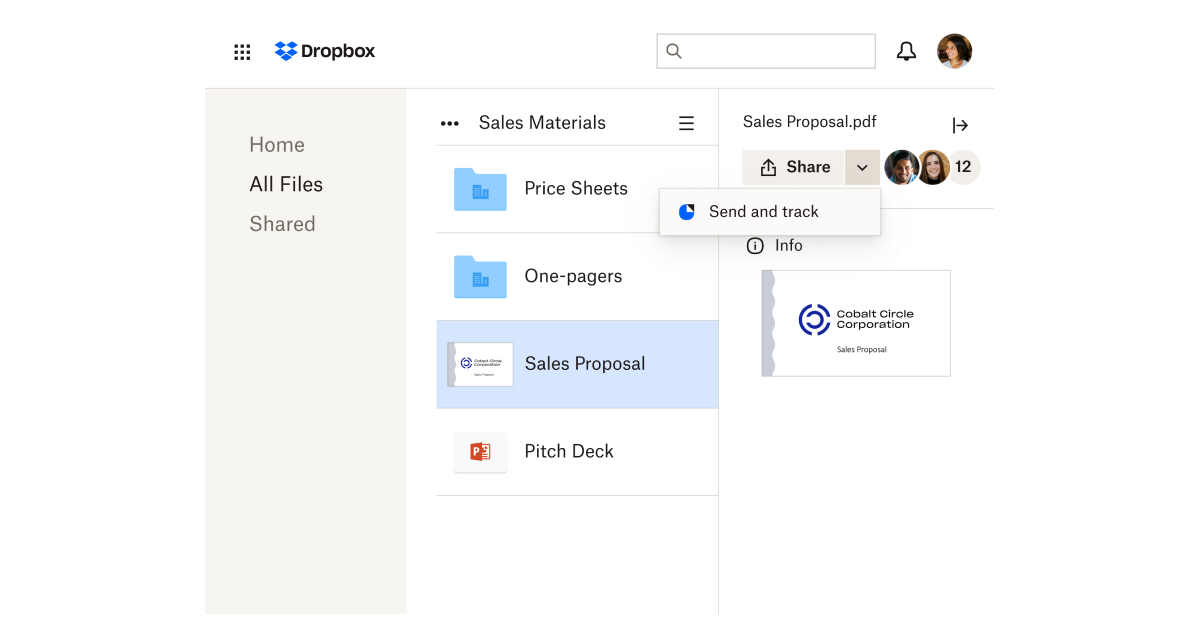Open the user profile avatar
Viewport: 1200px width, 628px height.
954,51
